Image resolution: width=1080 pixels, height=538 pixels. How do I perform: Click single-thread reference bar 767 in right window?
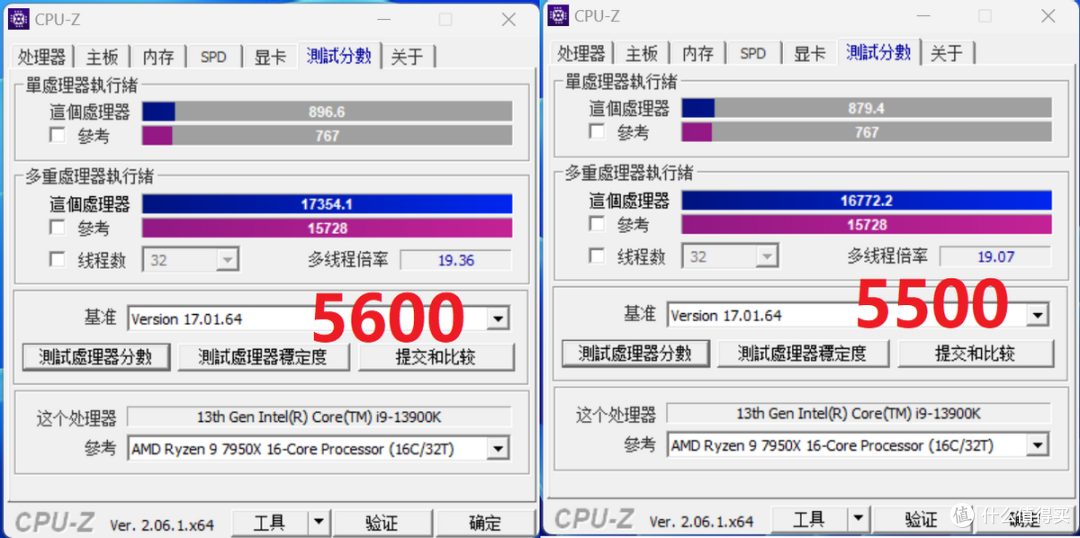866,132
